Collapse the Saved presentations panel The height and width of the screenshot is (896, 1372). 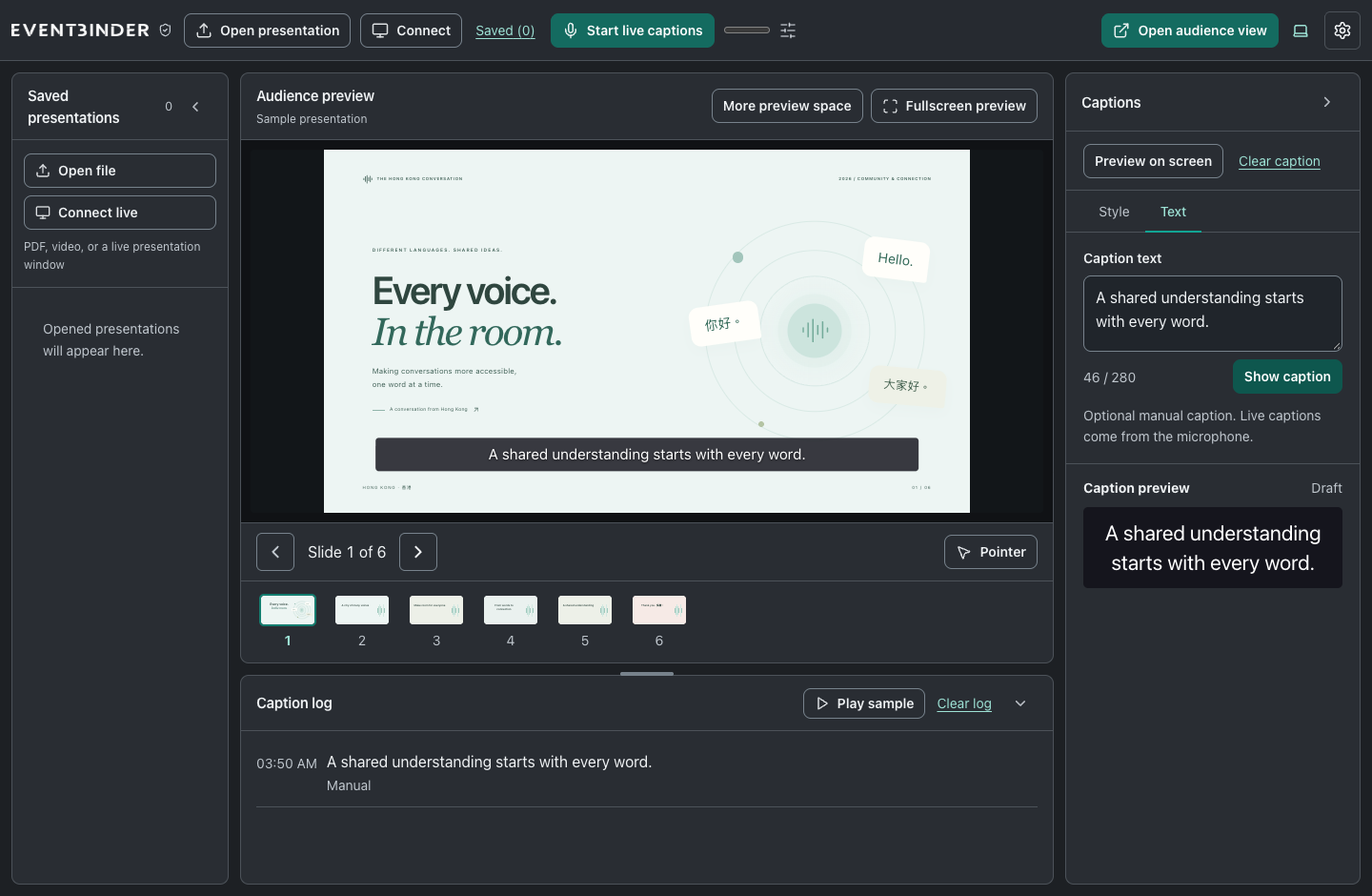195,107
